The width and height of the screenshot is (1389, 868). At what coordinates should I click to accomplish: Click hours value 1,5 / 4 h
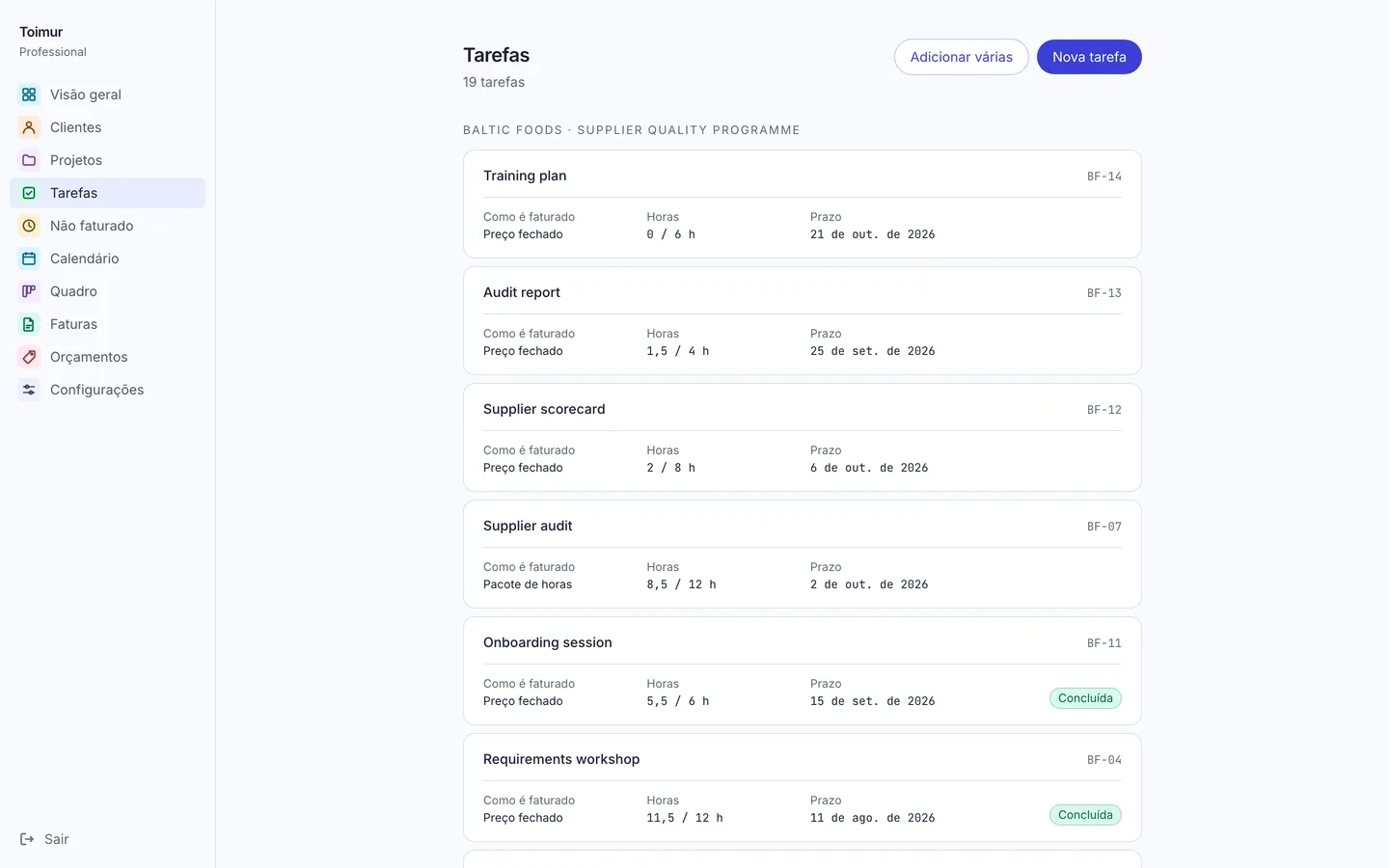678,351
